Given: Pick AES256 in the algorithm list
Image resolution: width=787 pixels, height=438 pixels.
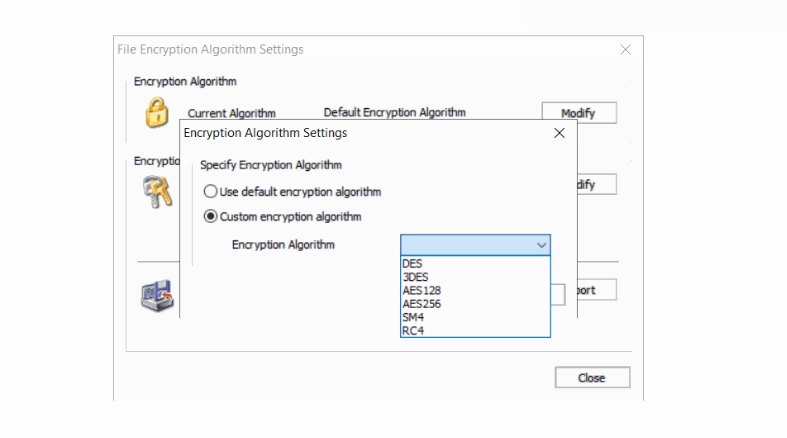Looking at the screenshot, I should pos(475,304).
